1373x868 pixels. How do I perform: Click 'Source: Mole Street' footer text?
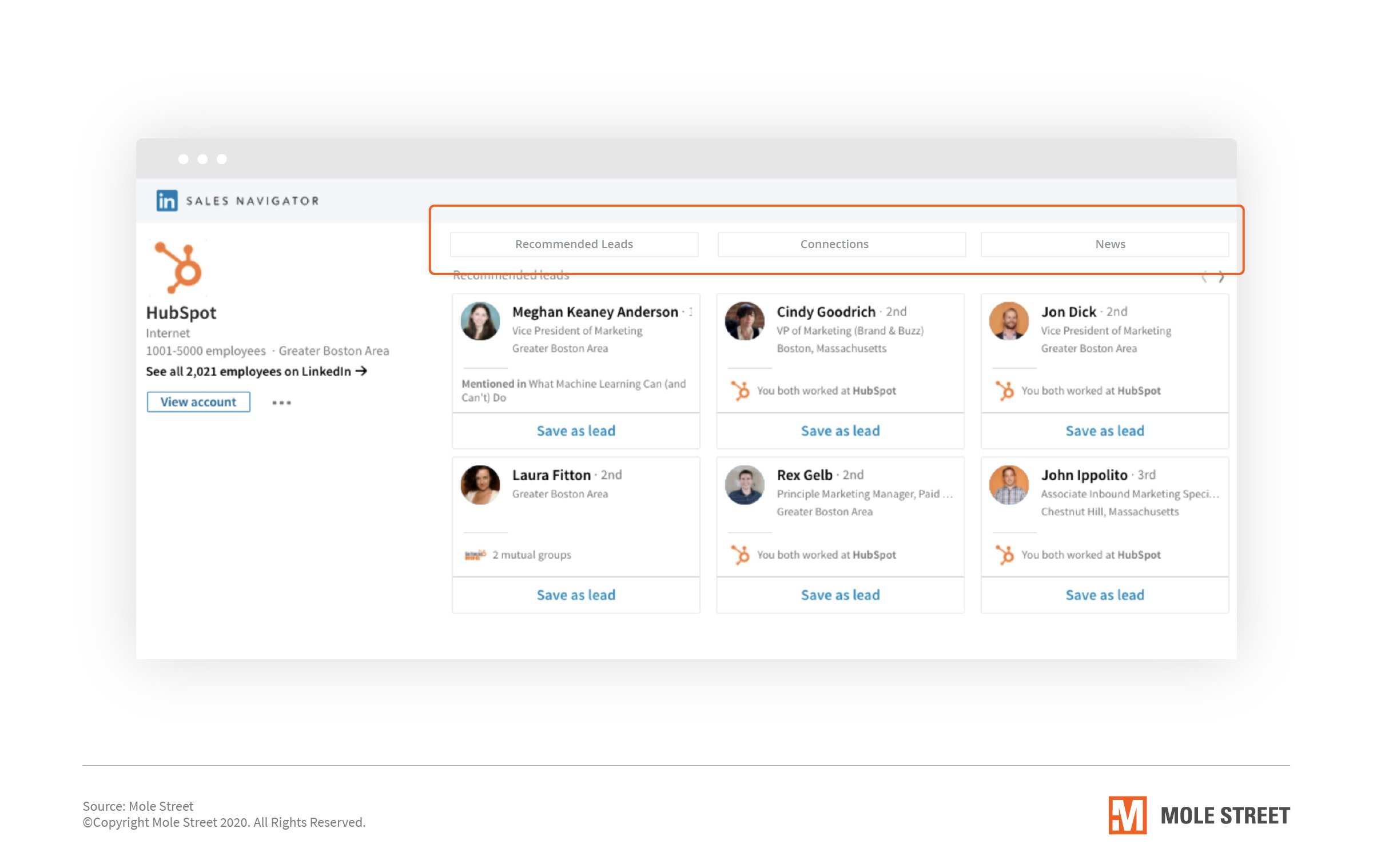(x=138, y=806)
